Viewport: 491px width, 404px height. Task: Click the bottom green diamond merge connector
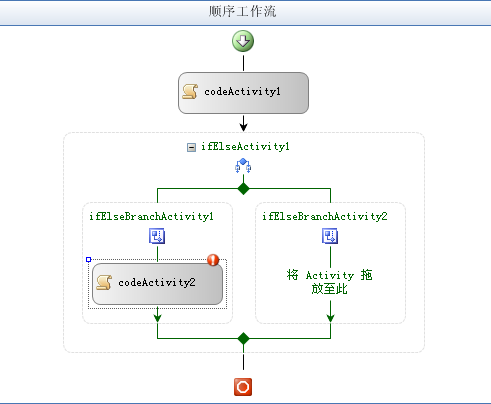244,339
